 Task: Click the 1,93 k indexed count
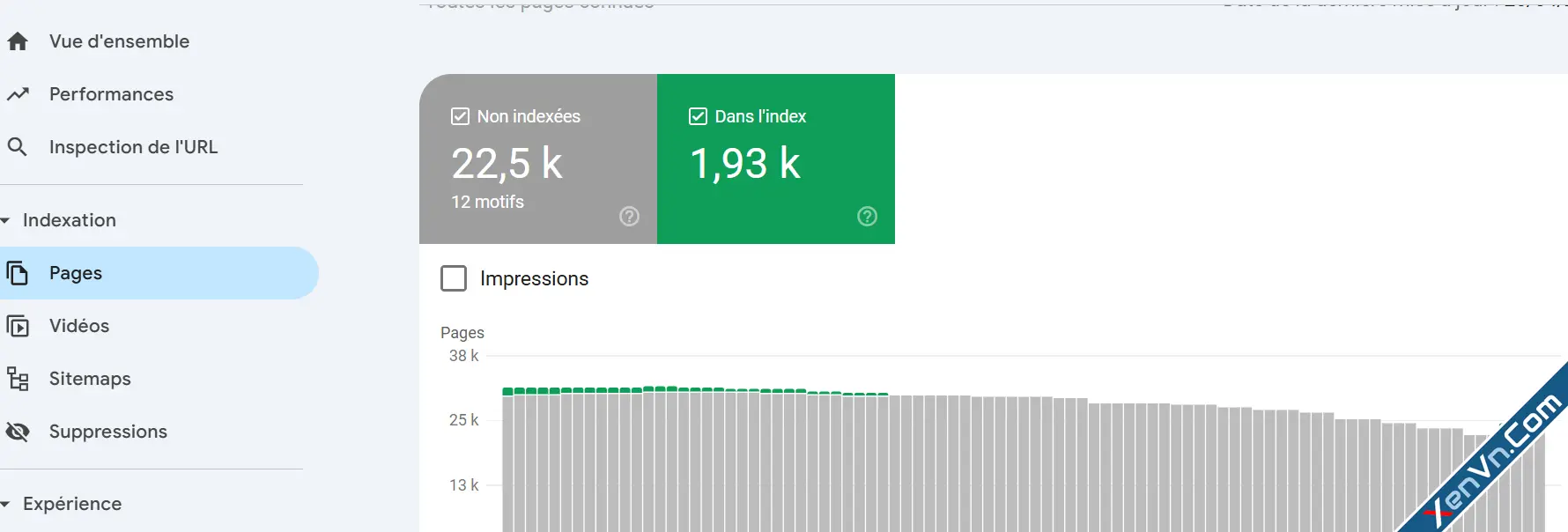744,164
